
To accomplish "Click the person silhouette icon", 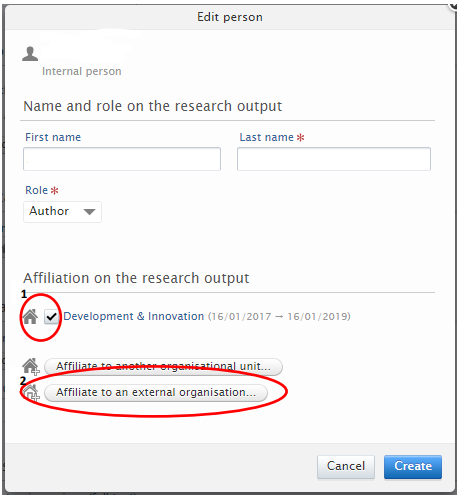I will click(x=30, y=54).
